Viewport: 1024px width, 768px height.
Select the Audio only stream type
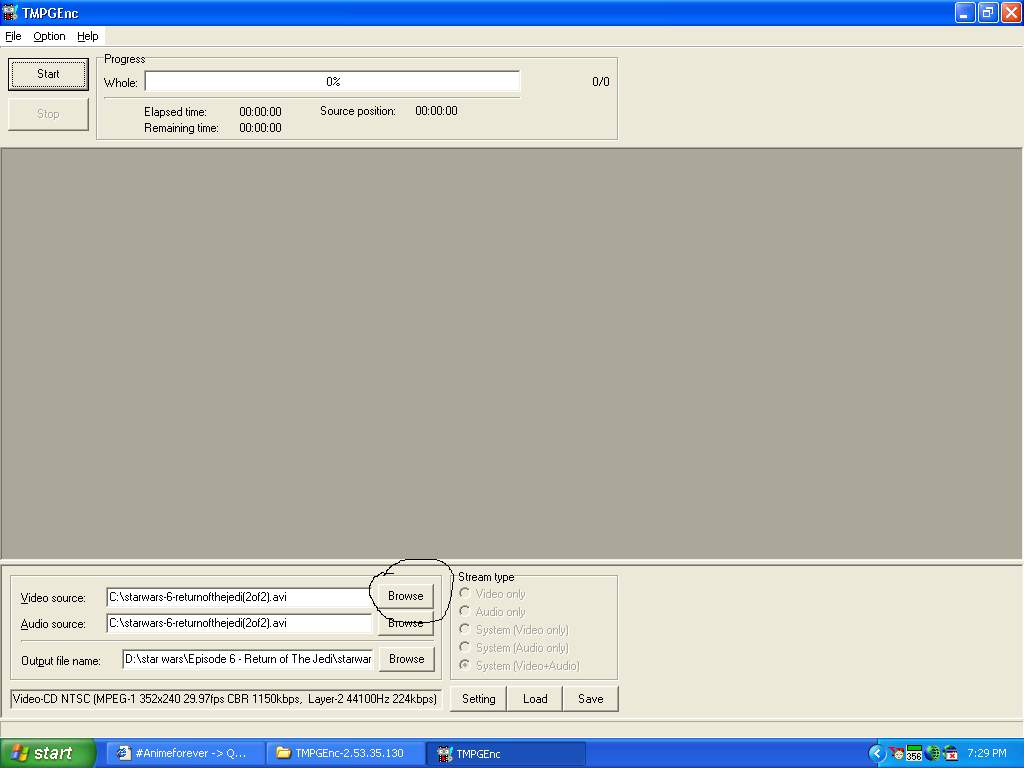click(x=463, y=611)
